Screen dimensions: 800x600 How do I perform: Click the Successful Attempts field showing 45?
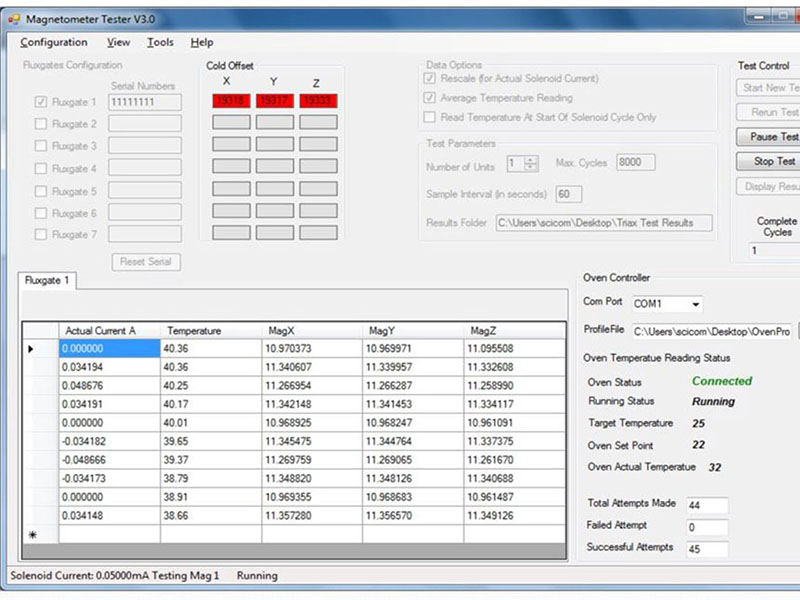click(x=707, y=549)
